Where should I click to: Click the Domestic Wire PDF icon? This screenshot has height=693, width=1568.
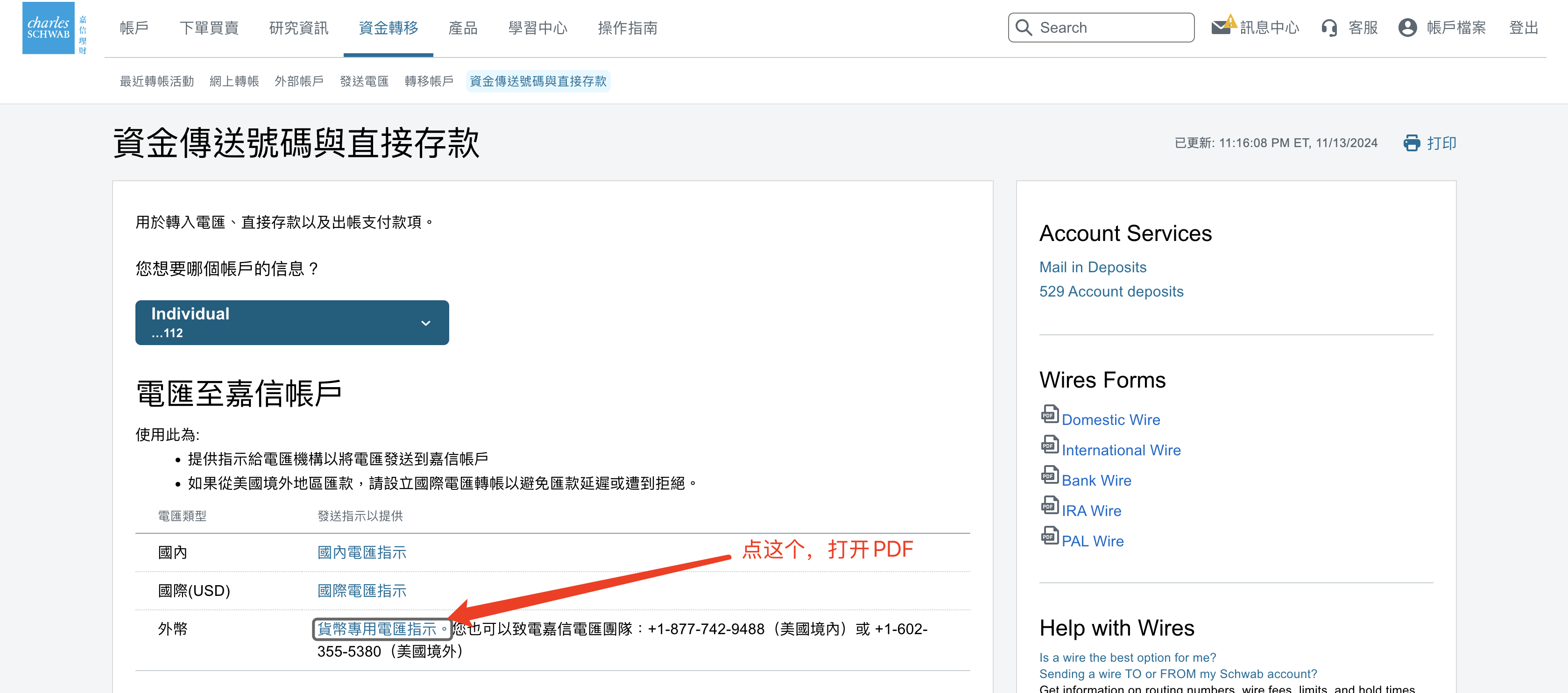pos(1049,415)
